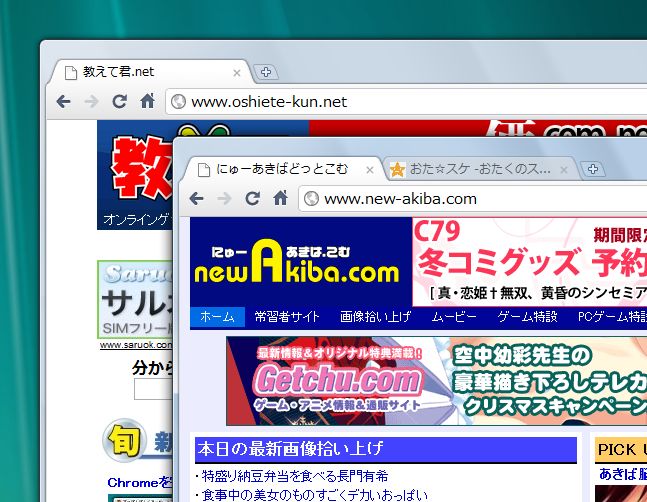Viewport: 647px width, 502px height.
Task: Click globe icon beside www.oshiete-kun.net
Action: [x=178, y=101]
